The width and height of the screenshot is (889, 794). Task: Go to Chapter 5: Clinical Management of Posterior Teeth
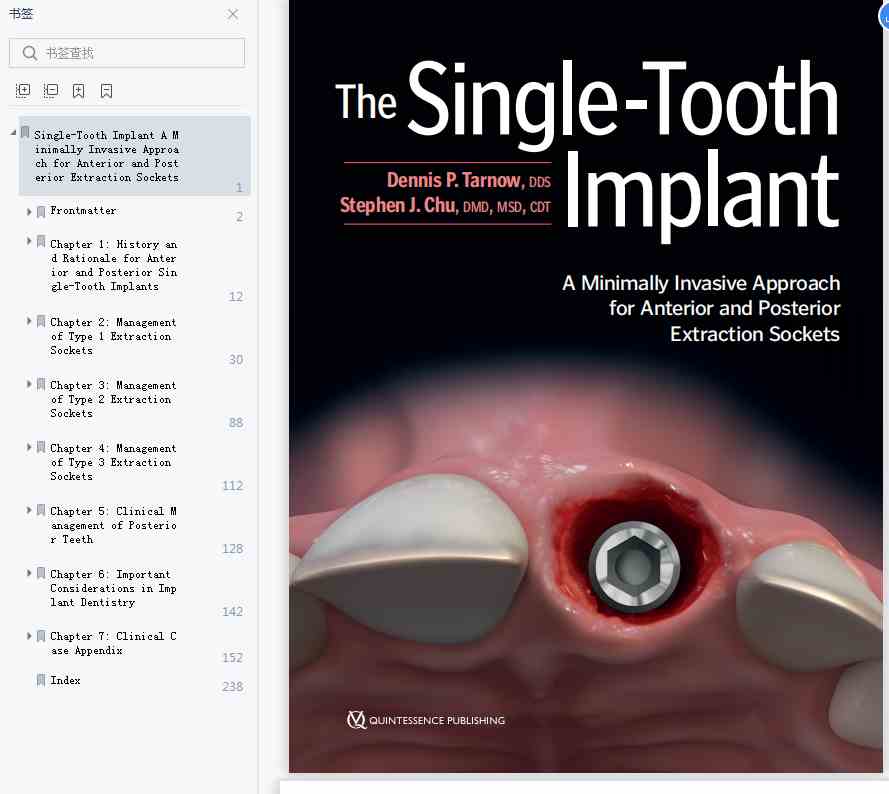click(x=113, y=525)
